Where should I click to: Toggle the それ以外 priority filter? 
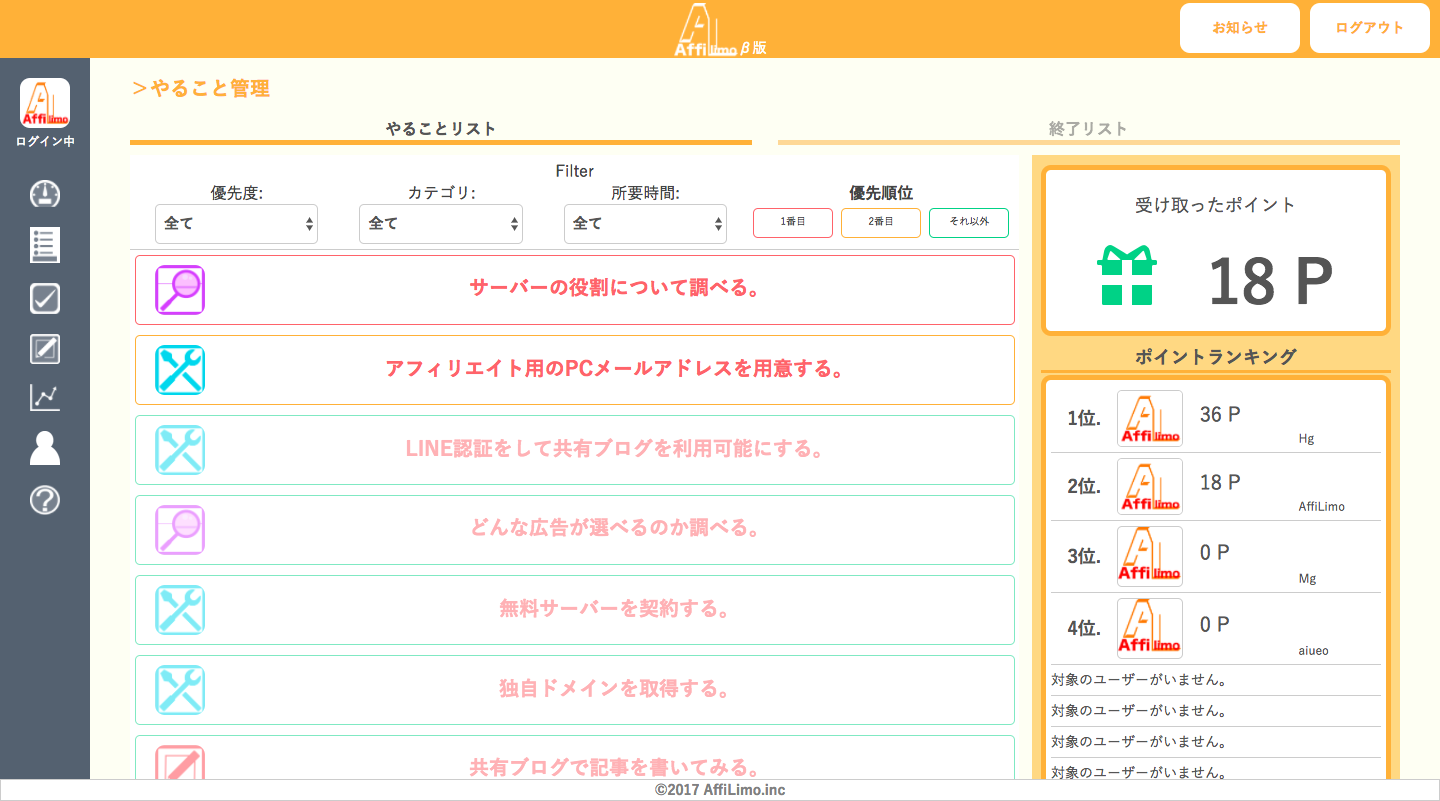click(x=968, y=222)
